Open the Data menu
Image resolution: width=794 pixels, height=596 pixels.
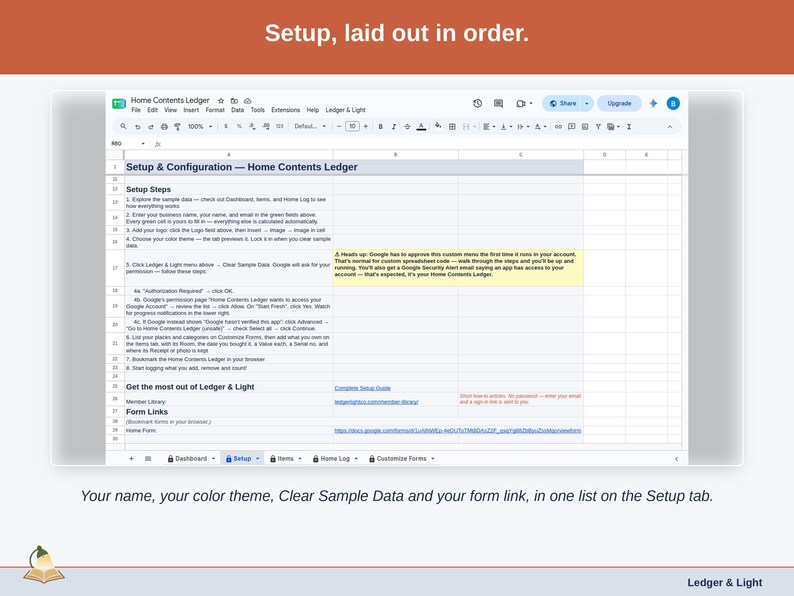point(237,110)
